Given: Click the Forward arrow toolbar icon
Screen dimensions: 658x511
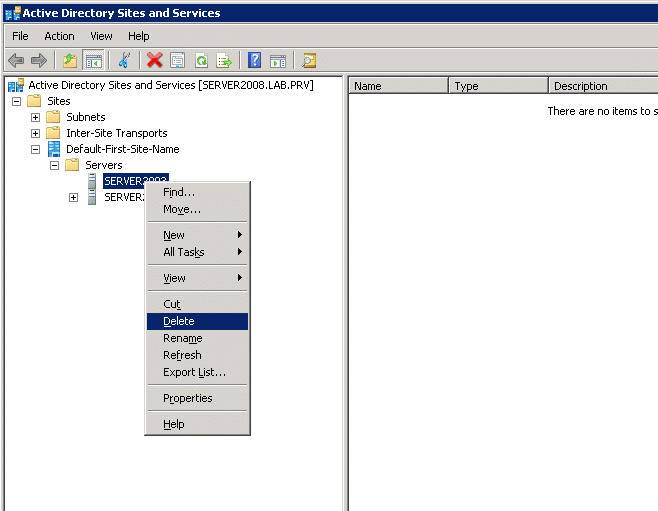Looking at the screenshot, I should [x=39, y=60].
